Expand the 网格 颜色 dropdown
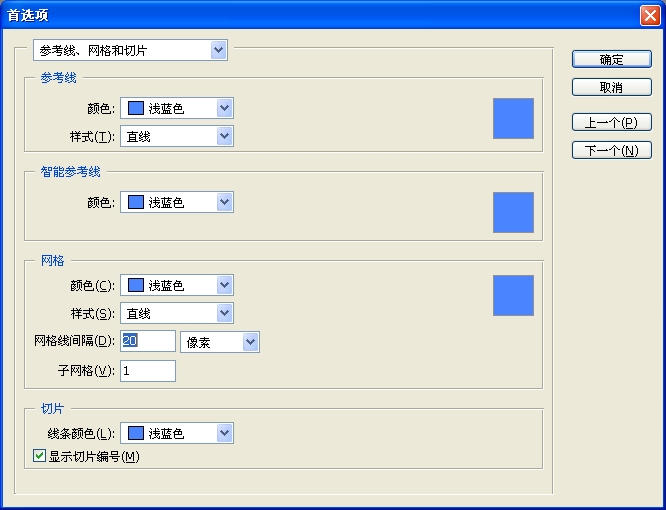 (x=177, y=286)
